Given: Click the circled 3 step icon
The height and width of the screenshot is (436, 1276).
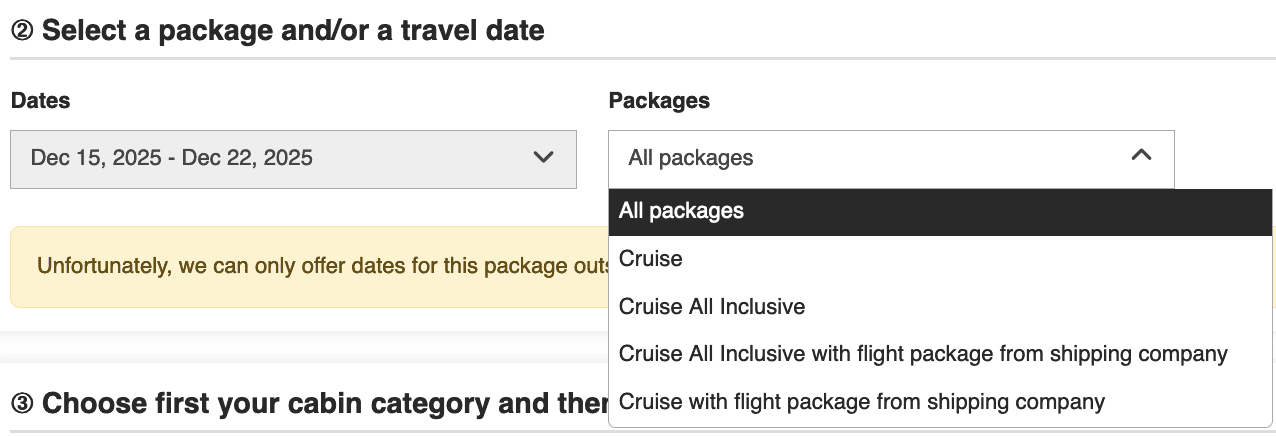Looking at the screenshot, I should pyautogui.click(x=22, y=404).
